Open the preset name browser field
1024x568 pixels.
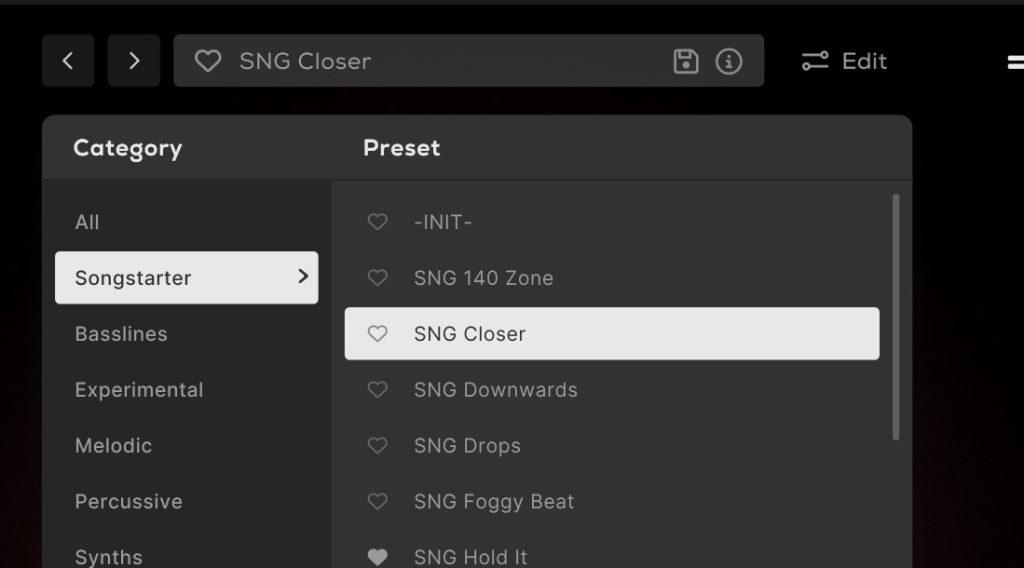click(x=440, y=61)
